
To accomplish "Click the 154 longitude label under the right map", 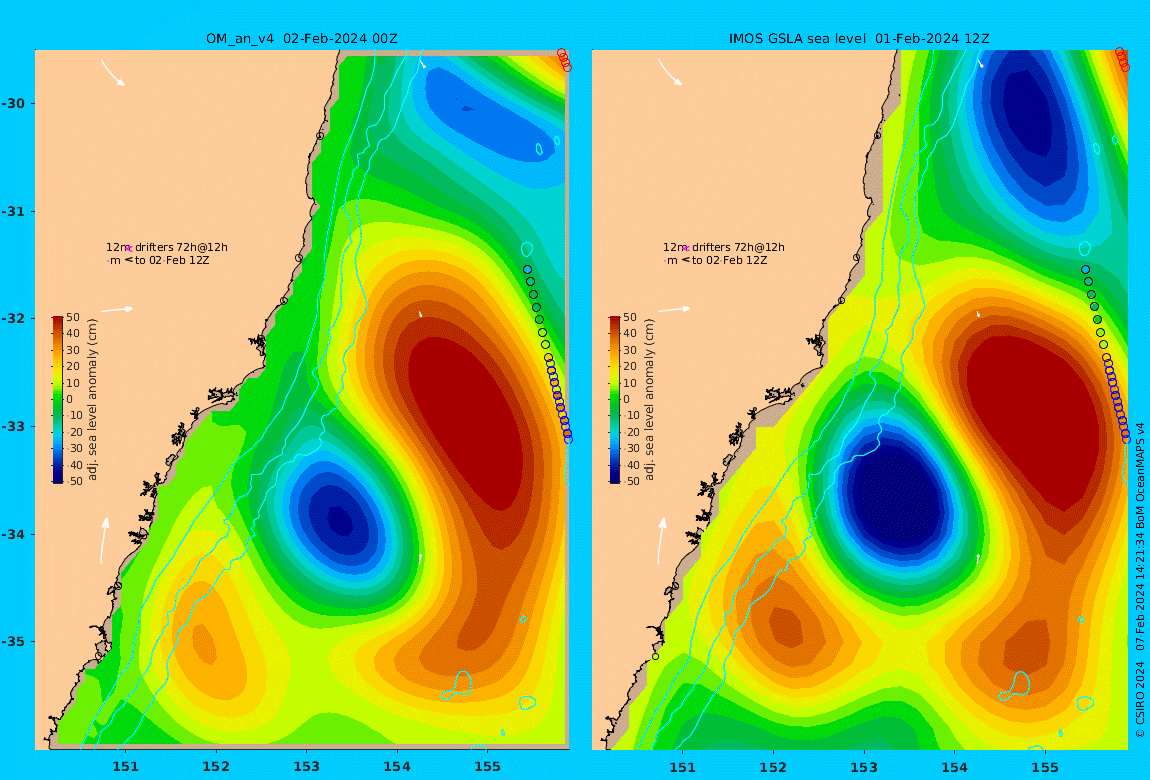I will pos(954,767).
